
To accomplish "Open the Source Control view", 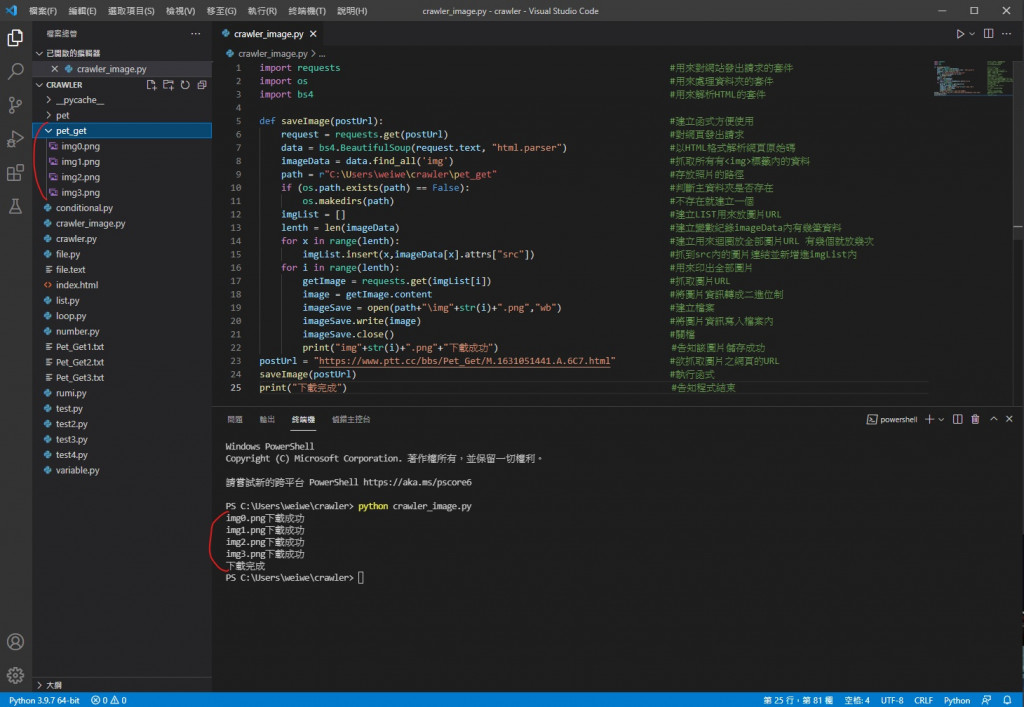I will pos(15,105).
